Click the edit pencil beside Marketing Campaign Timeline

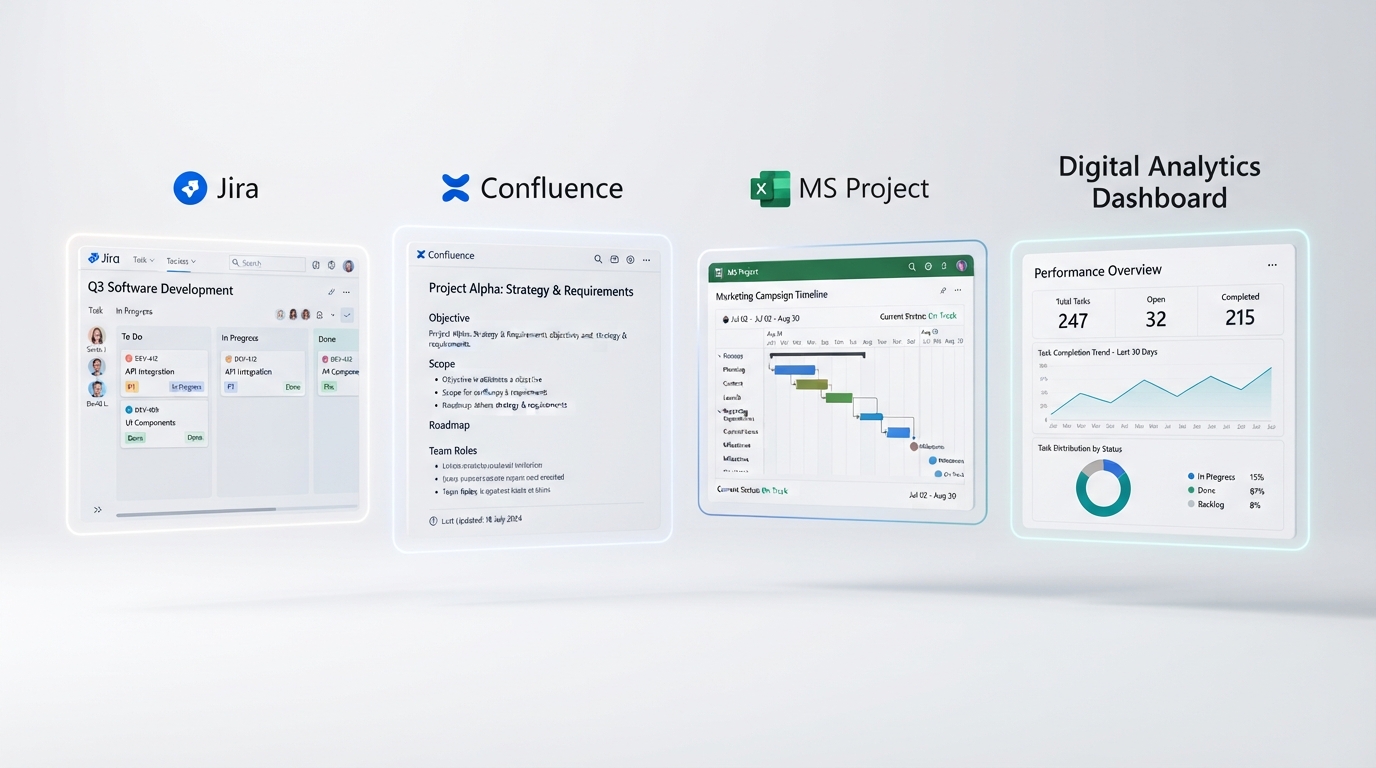943,291
